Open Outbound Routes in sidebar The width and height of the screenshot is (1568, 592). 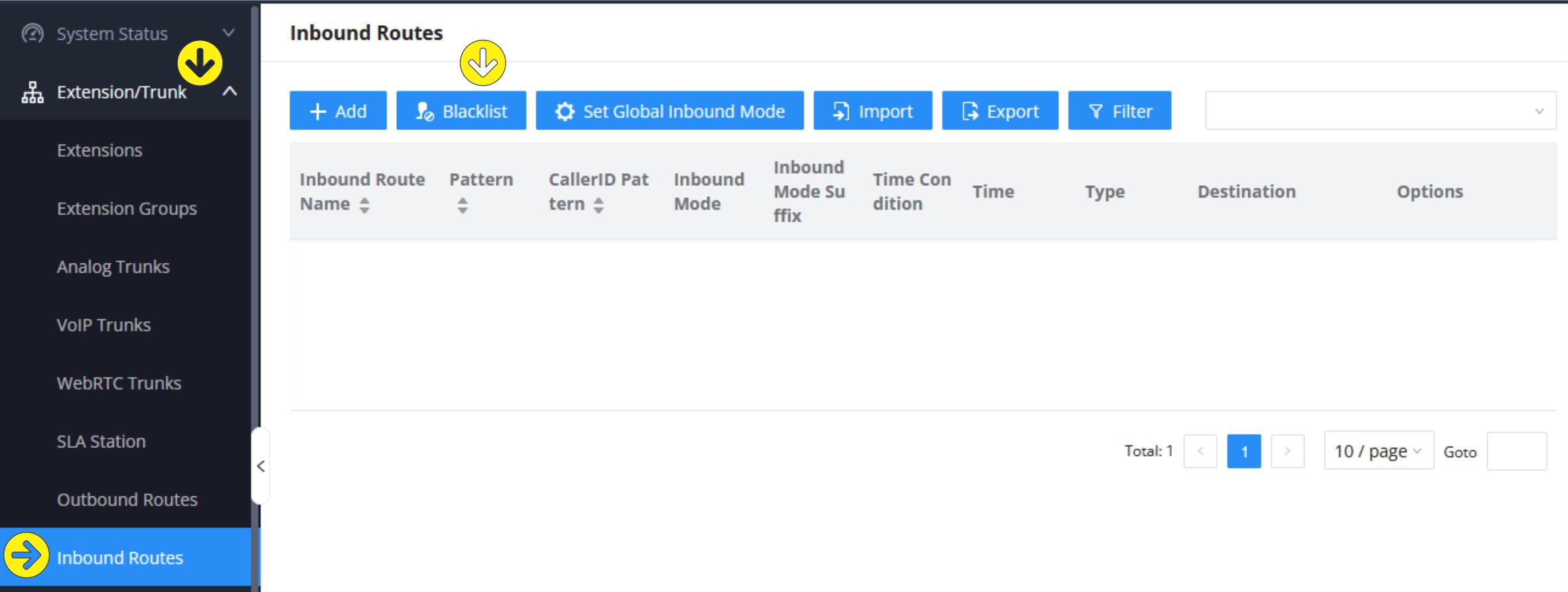coord(127,500)
